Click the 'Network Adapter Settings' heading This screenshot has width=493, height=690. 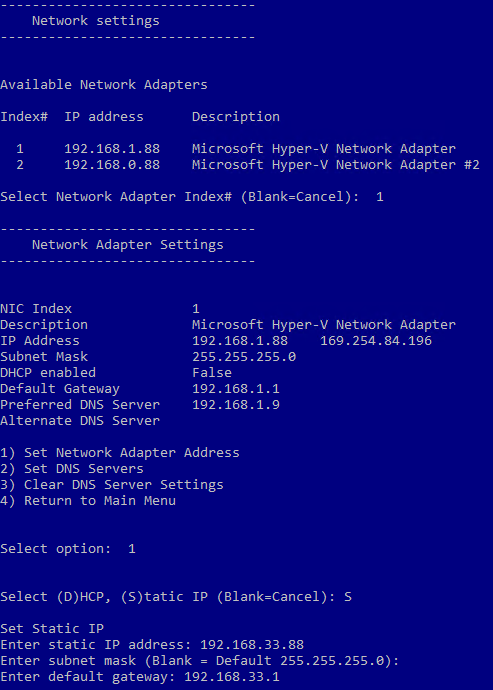[x=128, y=245]
